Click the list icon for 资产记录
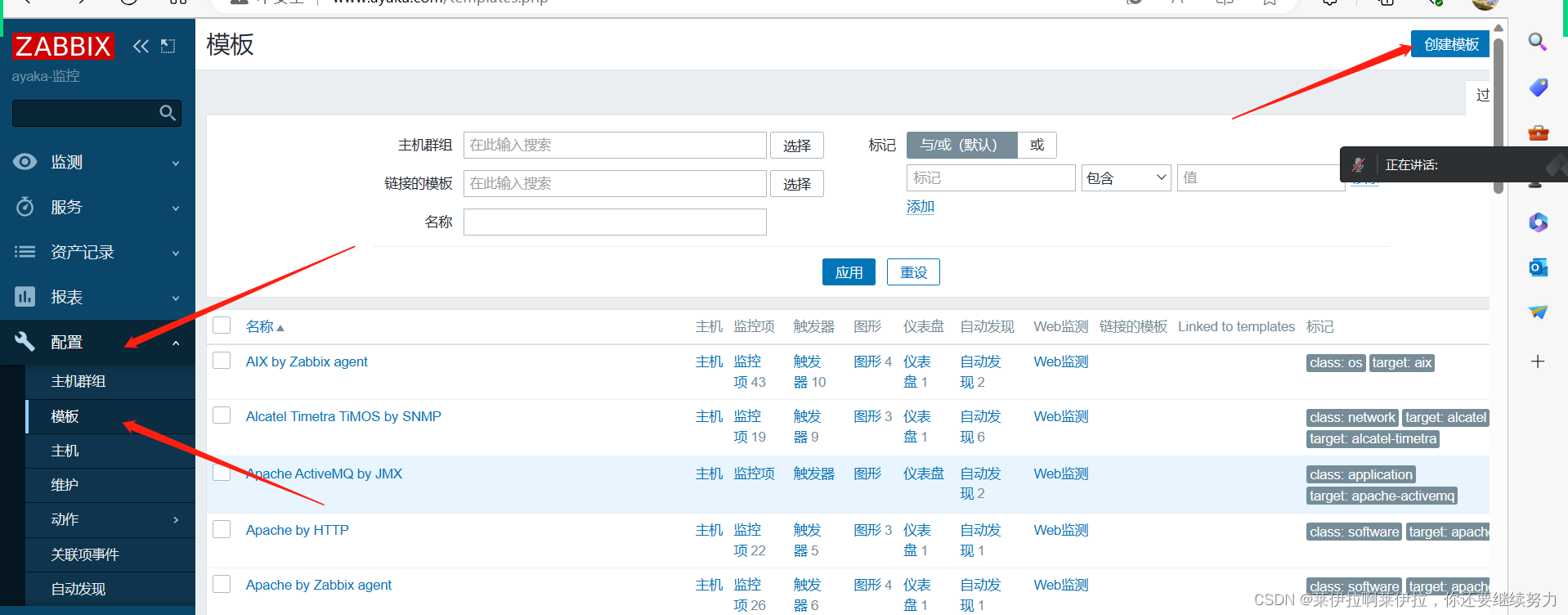The width and height of the screenshot is (1568, 615). click(x=25, y=252)
